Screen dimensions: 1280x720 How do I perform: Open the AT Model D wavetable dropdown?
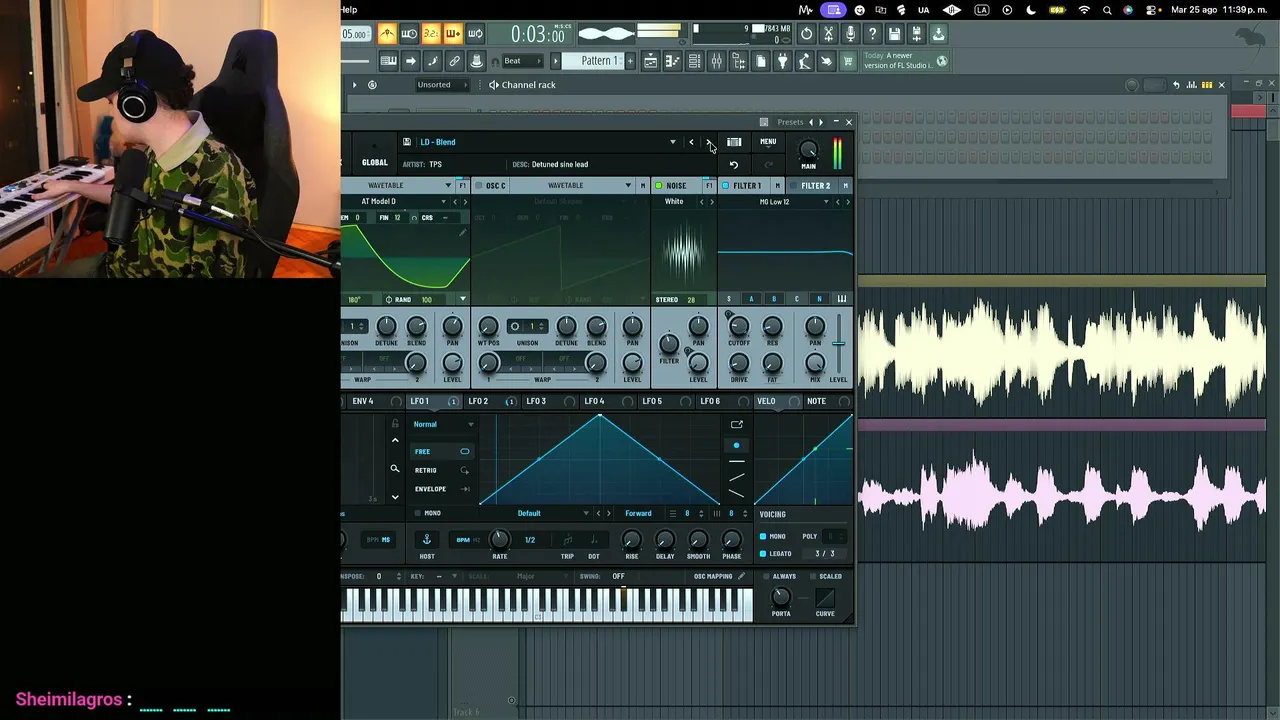442,202
